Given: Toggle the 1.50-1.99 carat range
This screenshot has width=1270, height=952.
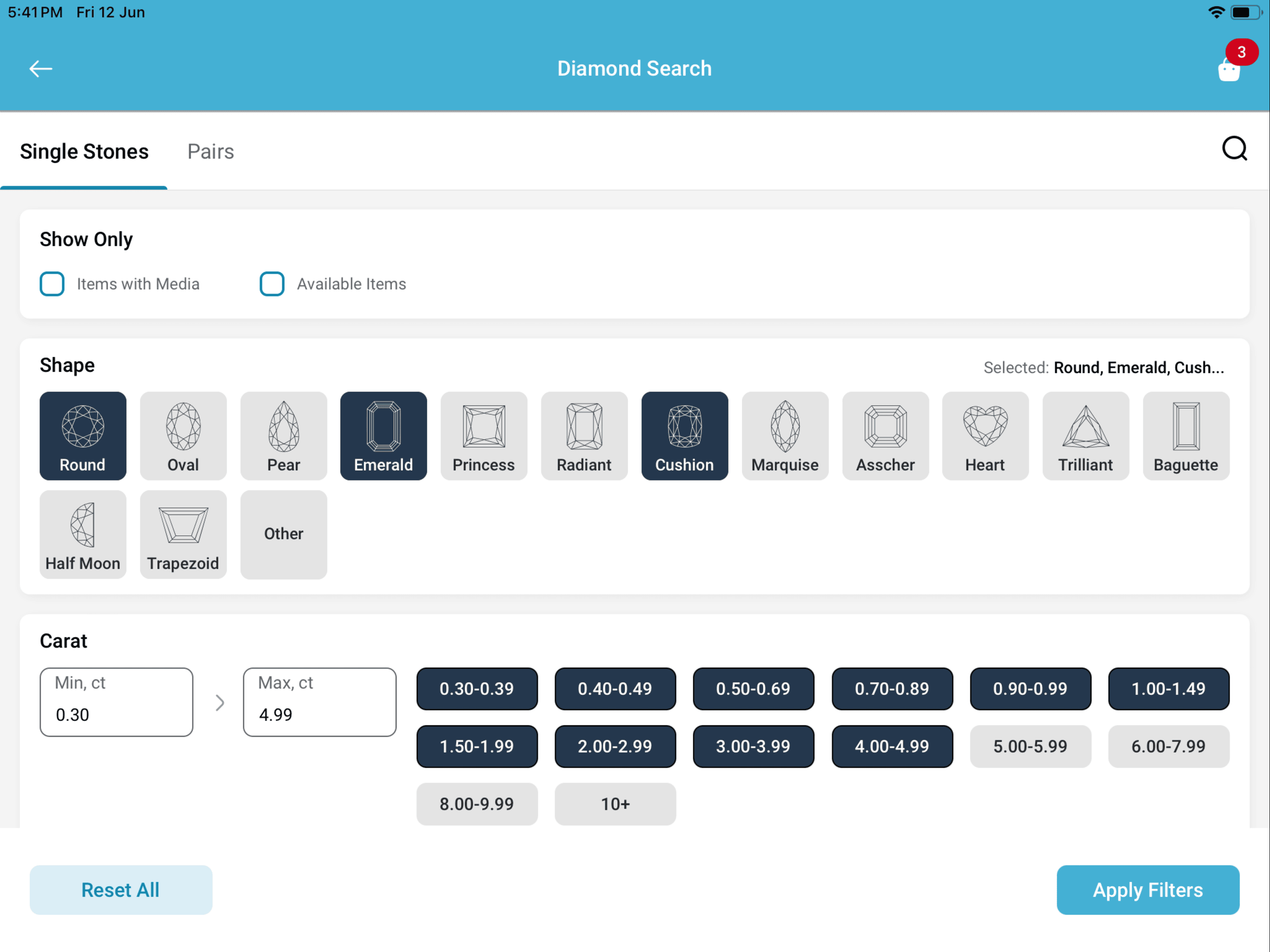Looking at the screenshot, I should click(477, 747).
